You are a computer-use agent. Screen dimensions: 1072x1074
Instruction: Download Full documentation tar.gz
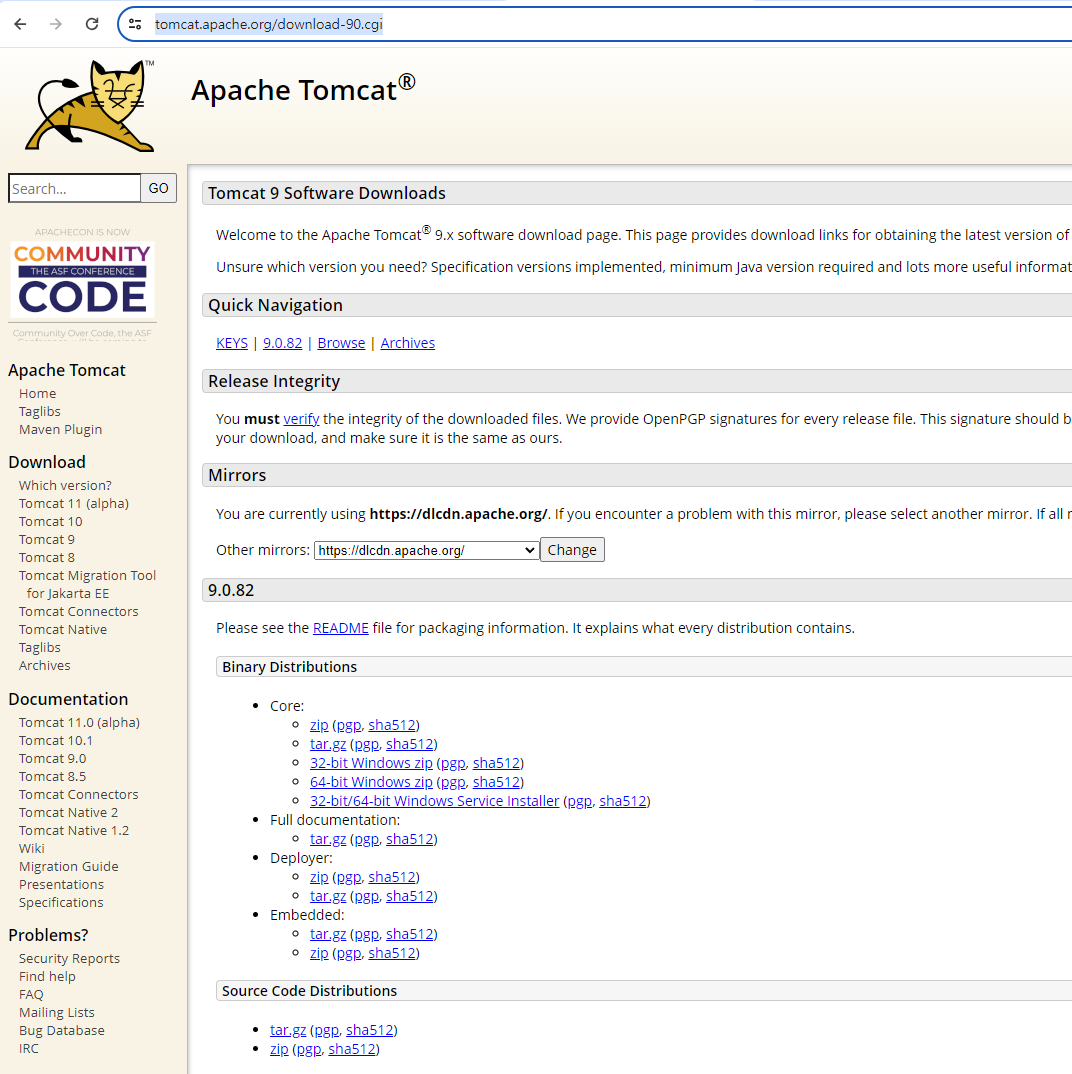(x=328, y=839)
